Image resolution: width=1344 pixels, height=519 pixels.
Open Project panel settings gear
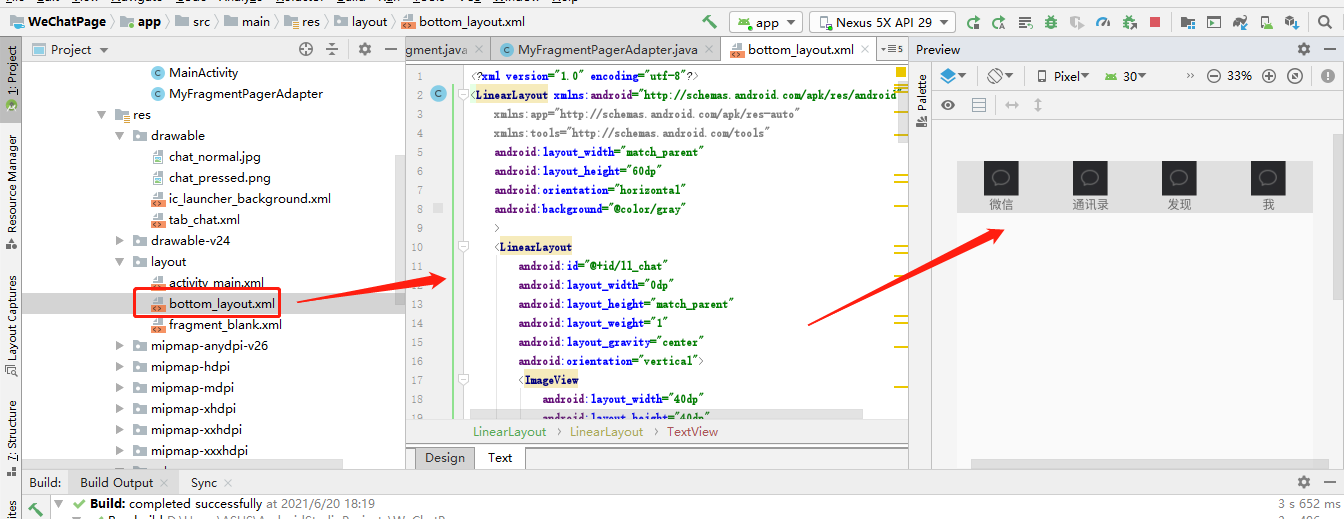365,49
